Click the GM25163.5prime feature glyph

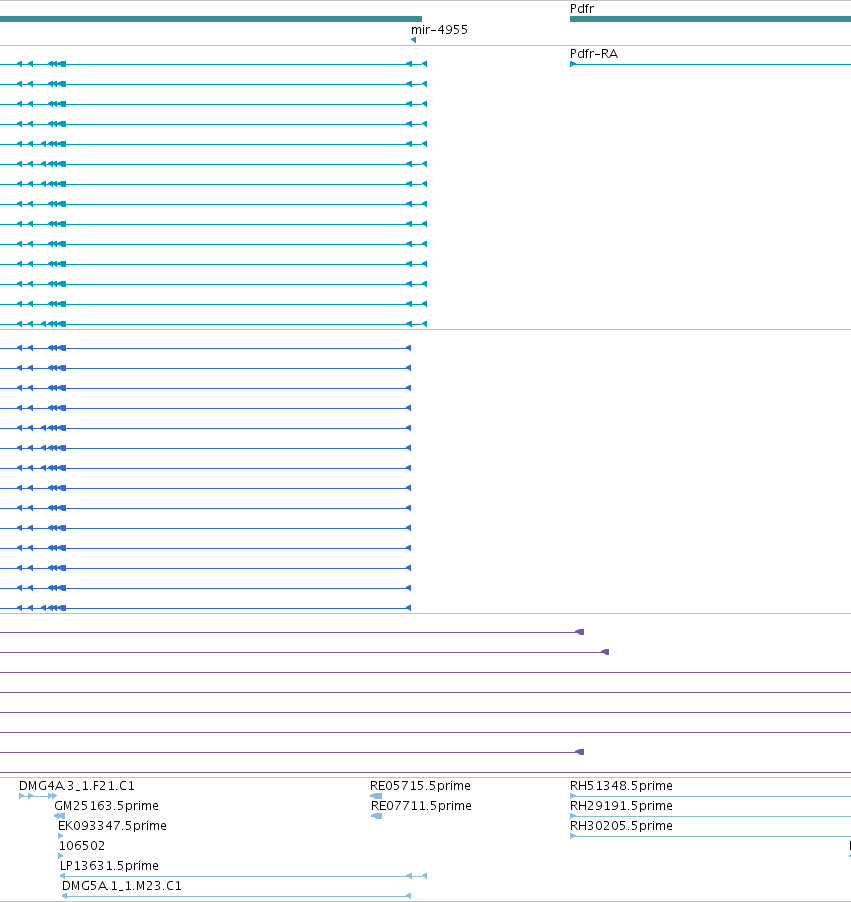click(x=59, y=816)
